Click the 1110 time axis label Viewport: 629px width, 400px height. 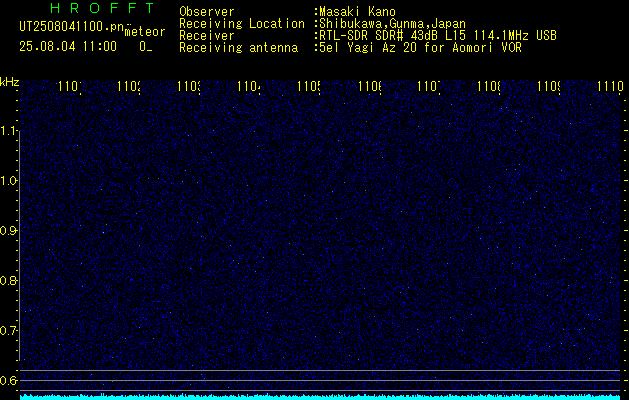(610, 87)
